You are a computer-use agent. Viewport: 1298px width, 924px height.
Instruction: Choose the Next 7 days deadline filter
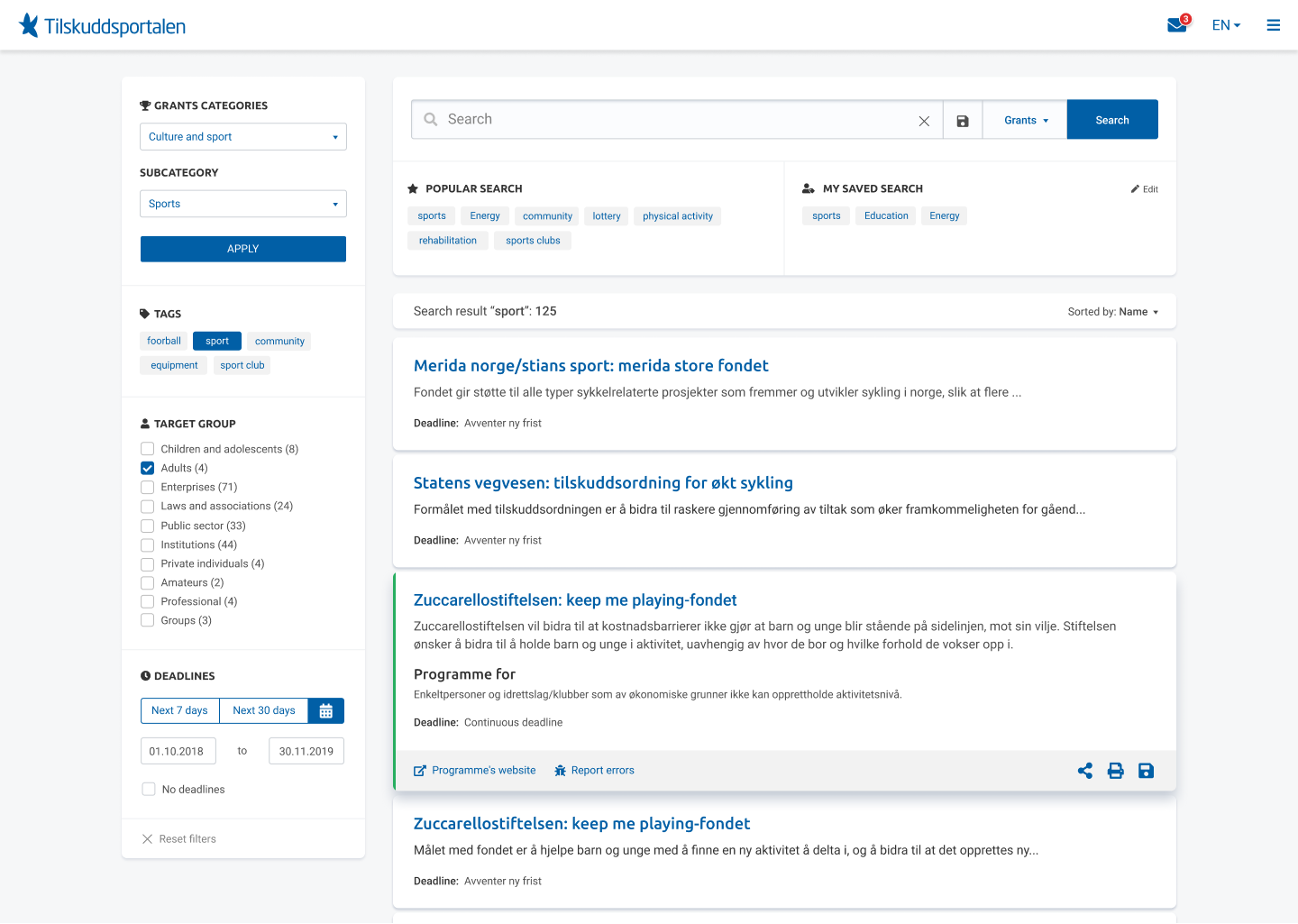(x=180, y=710)
